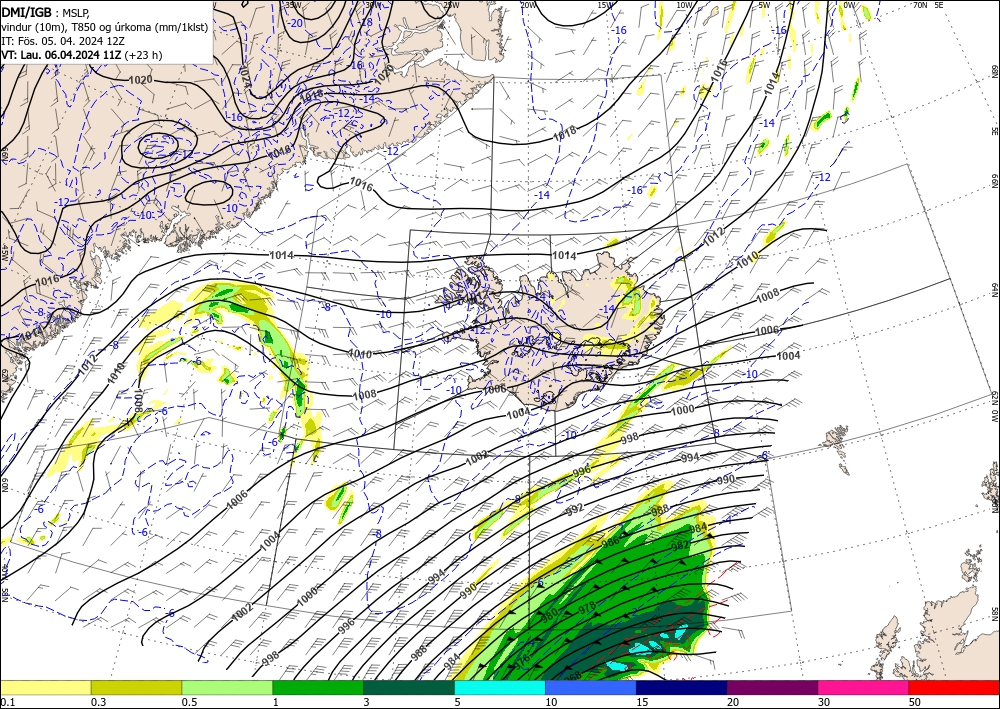Click the '0.3' legend value

98,702
